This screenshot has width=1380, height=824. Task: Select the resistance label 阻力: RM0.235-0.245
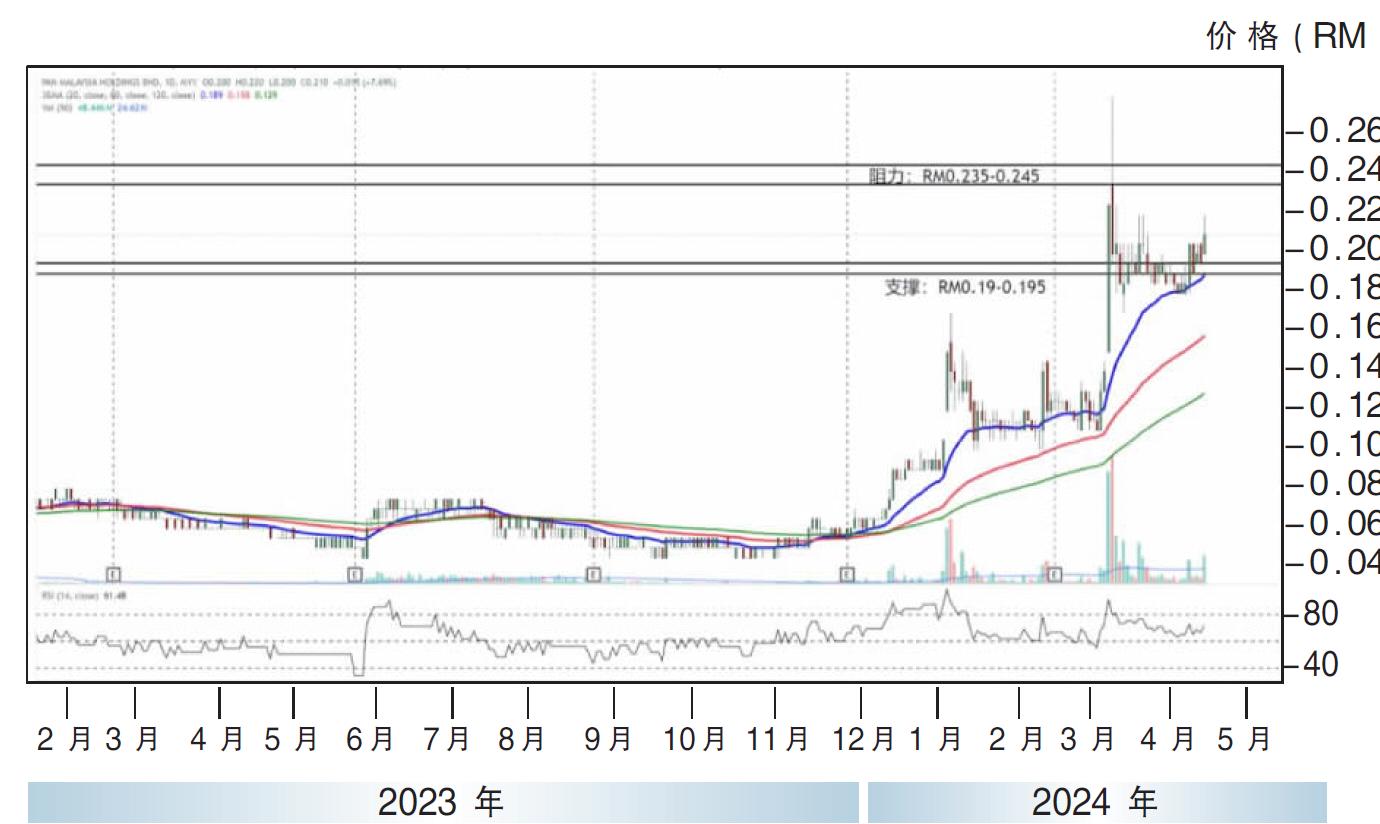(x=954, y=176)
